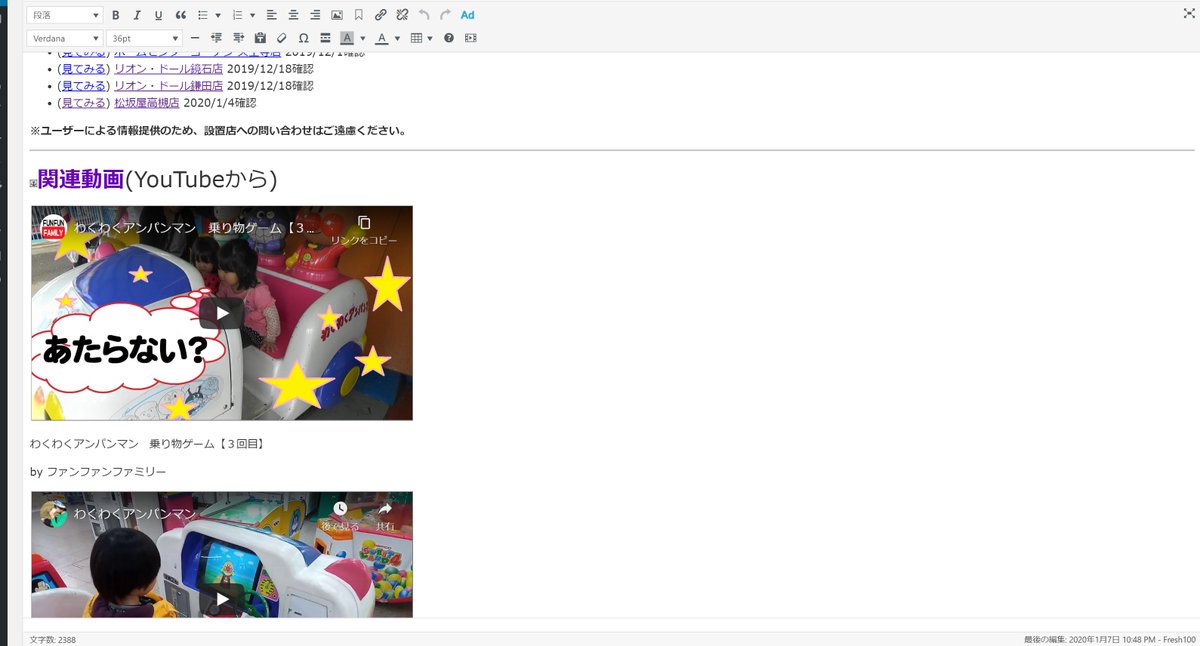Insert a horizontal line

point(194,38)
